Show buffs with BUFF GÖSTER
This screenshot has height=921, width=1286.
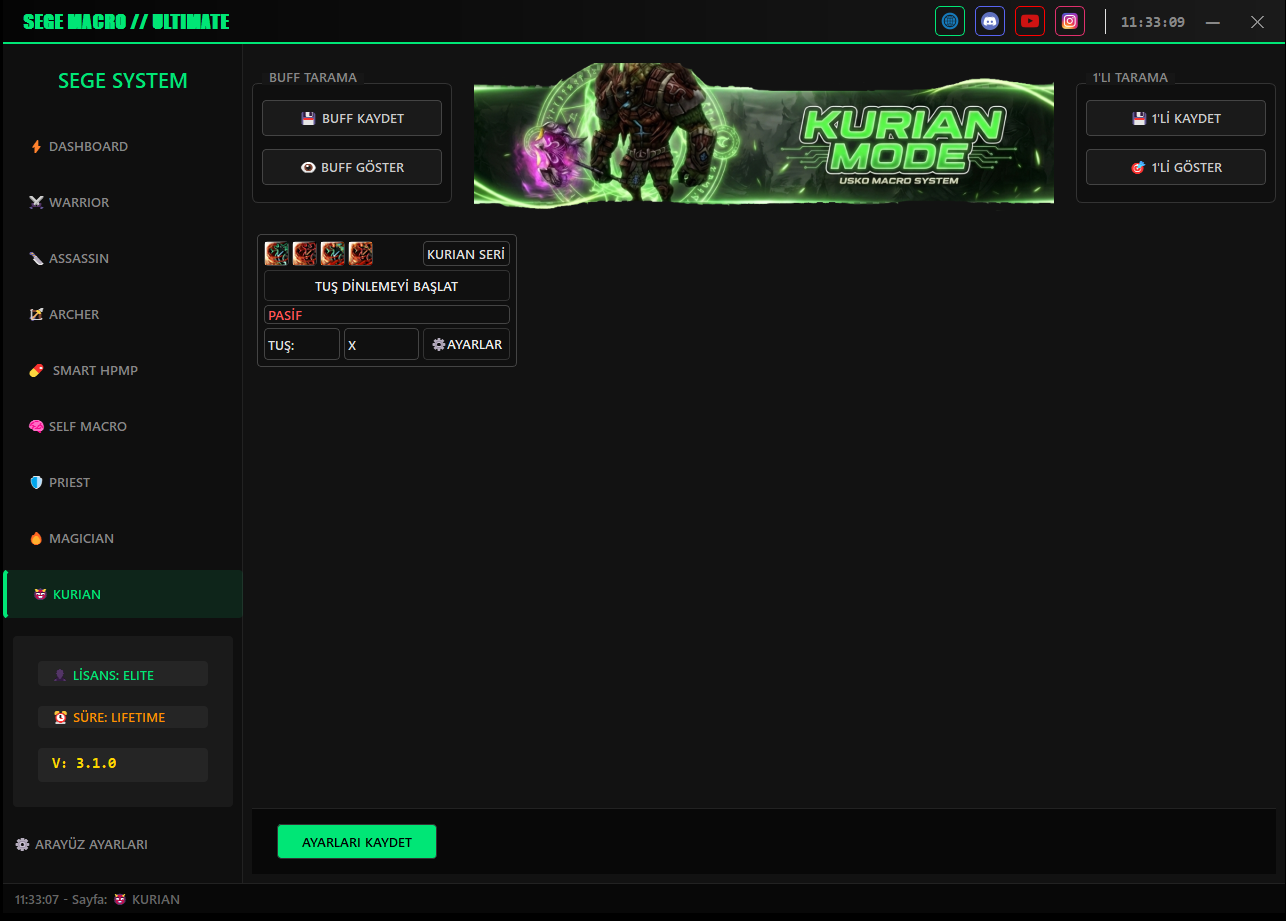352,167
